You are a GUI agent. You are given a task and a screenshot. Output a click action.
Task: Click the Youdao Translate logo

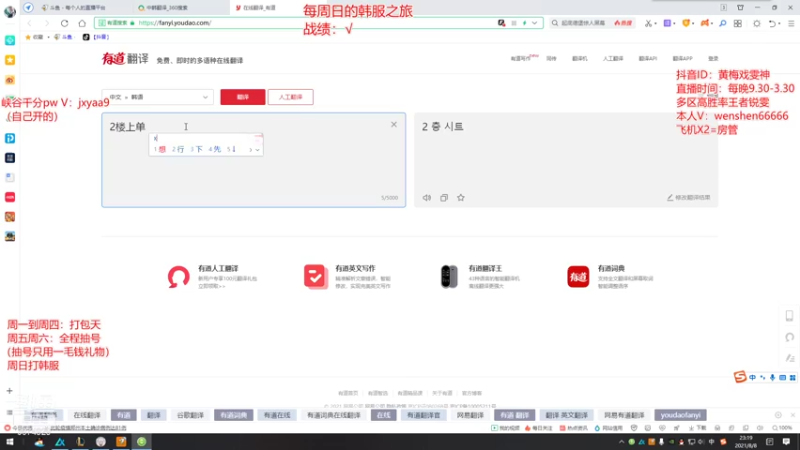click(x=125, y=59)
